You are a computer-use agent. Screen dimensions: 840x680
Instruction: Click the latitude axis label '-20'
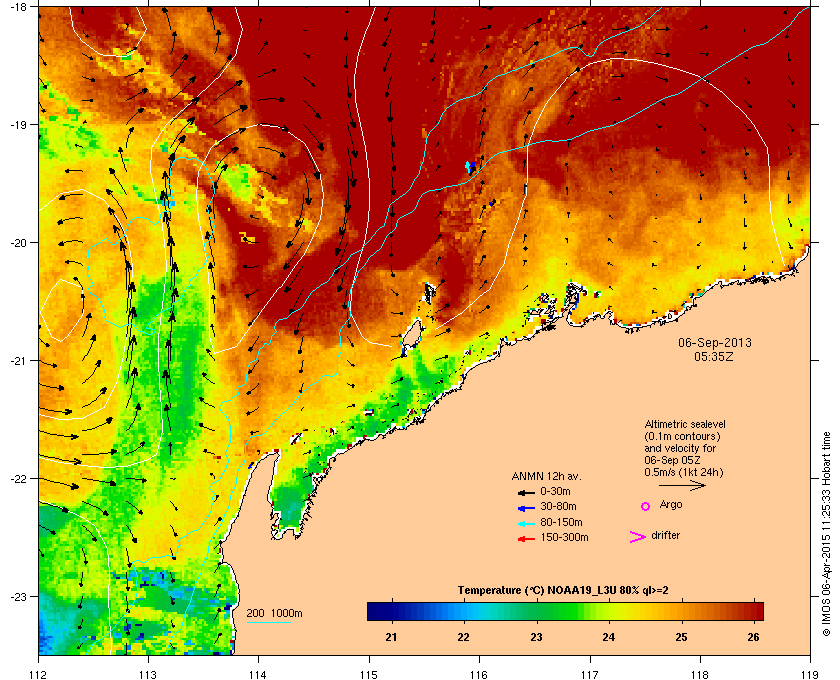18,243
